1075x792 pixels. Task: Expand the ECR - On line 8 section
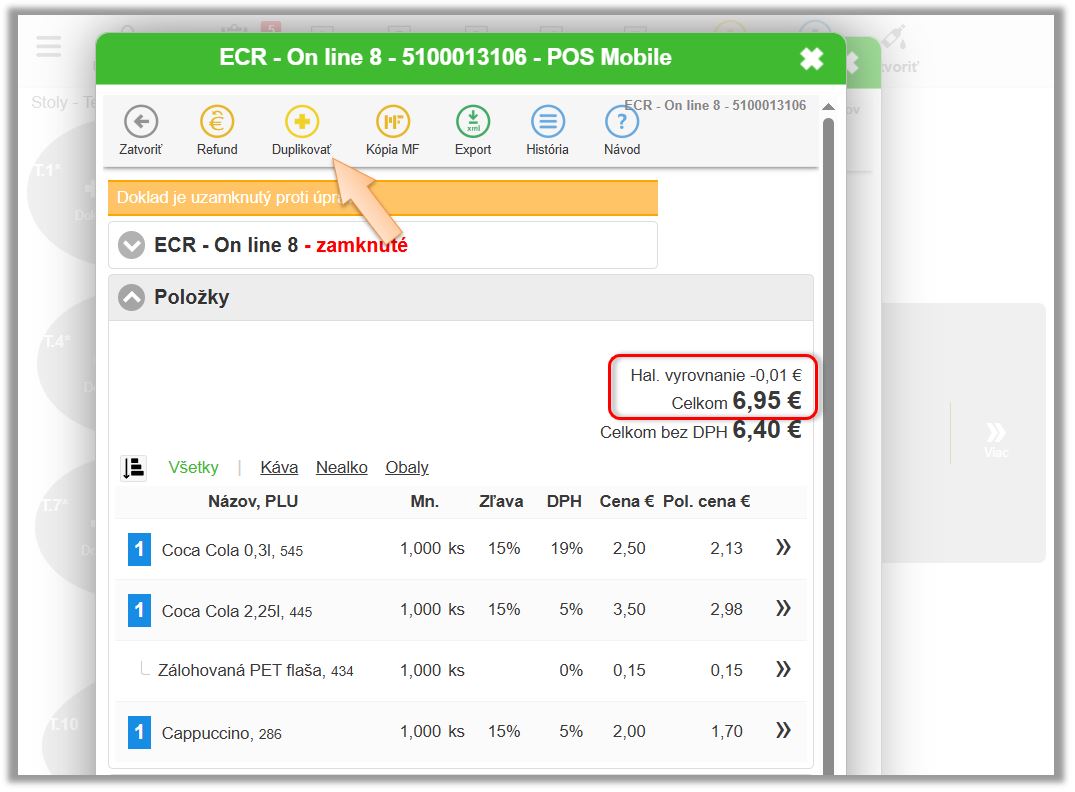132,246
